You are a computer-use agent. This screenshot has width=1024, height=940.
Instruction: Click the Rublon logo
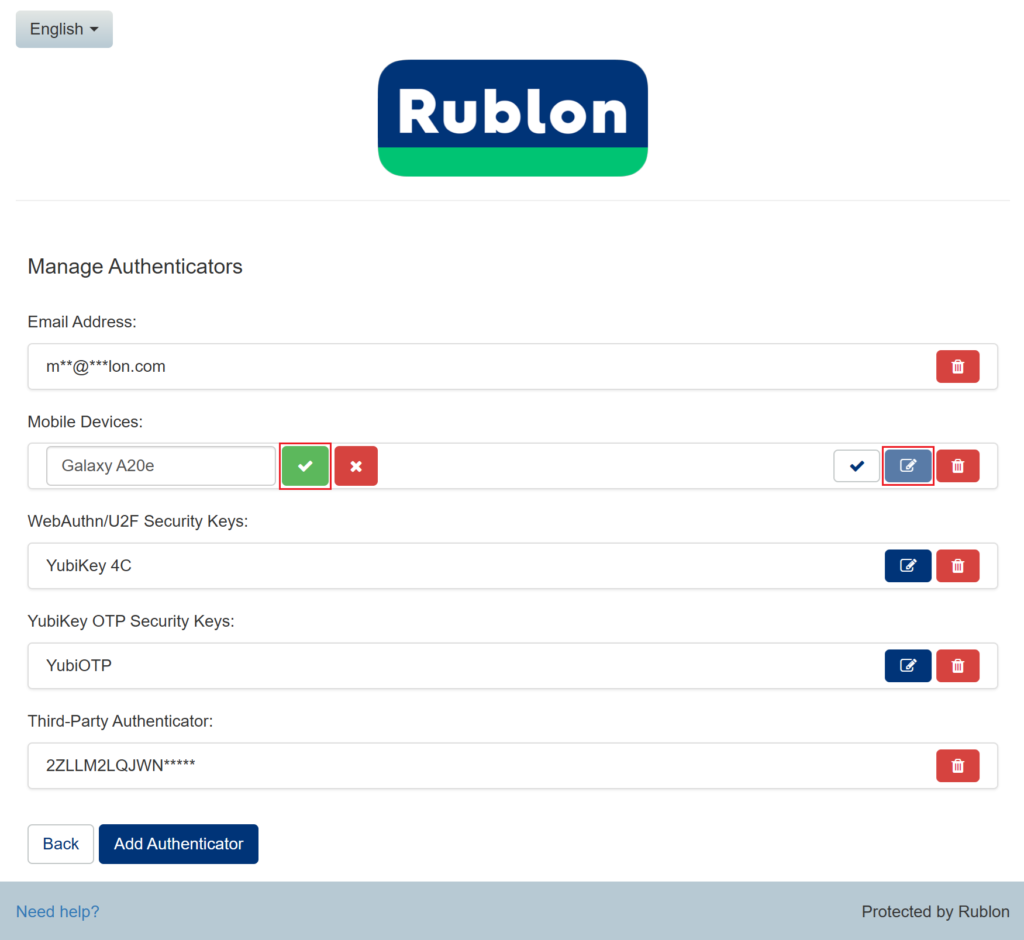pos(512,118)
